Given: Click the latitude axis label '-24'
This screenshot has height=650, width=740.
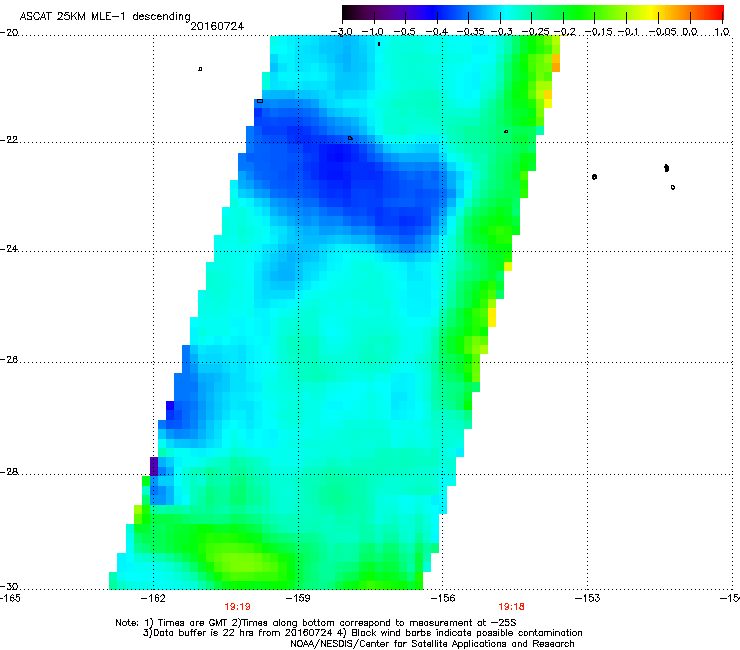Looking at the screenshot, I should pos(9,249).
